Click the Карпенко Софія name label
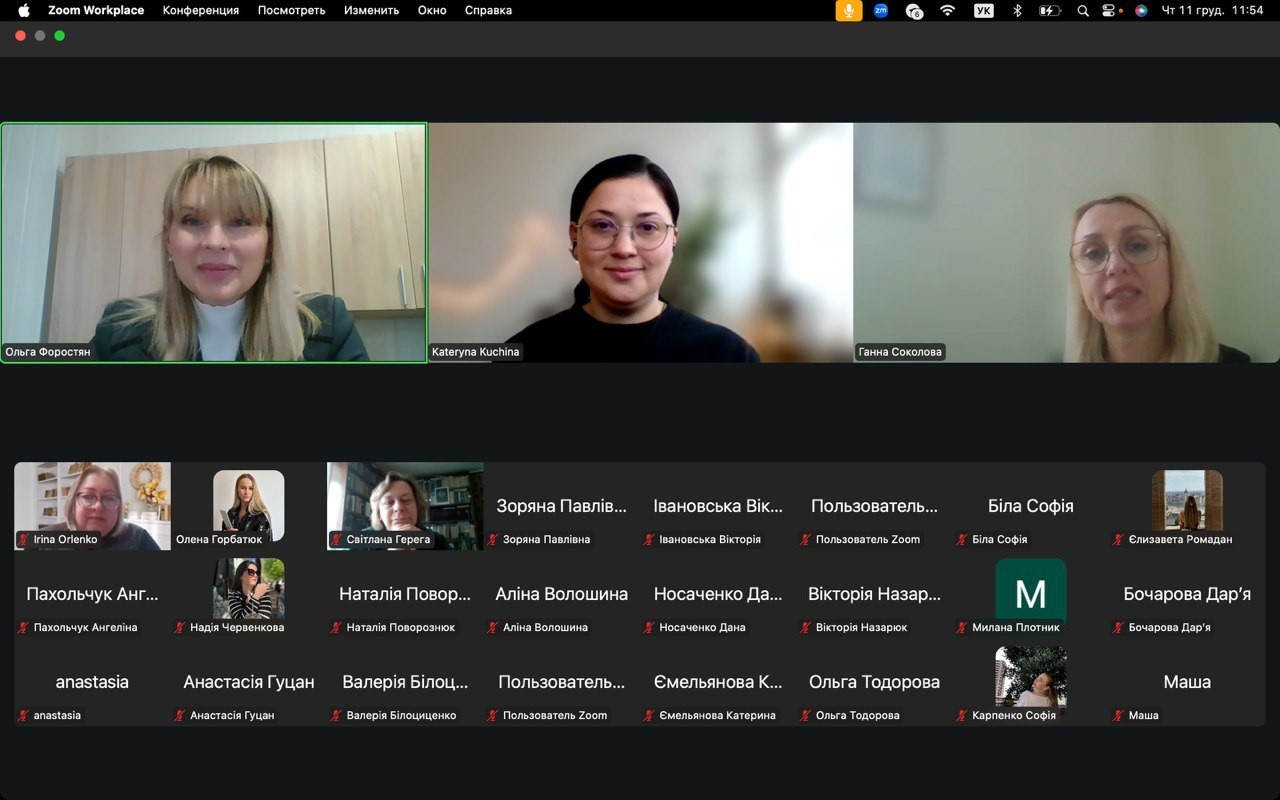 (1014, 716)
